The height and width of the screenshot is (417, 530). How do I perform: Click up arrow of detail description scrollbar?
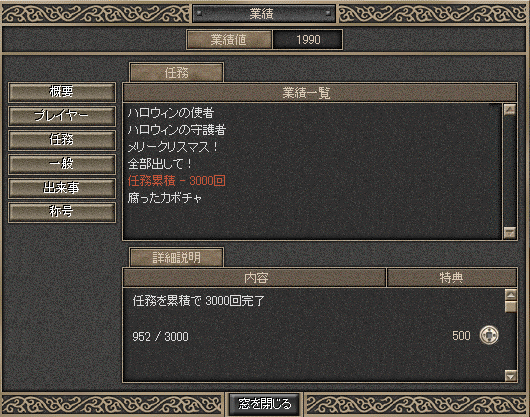pos(510,295)
